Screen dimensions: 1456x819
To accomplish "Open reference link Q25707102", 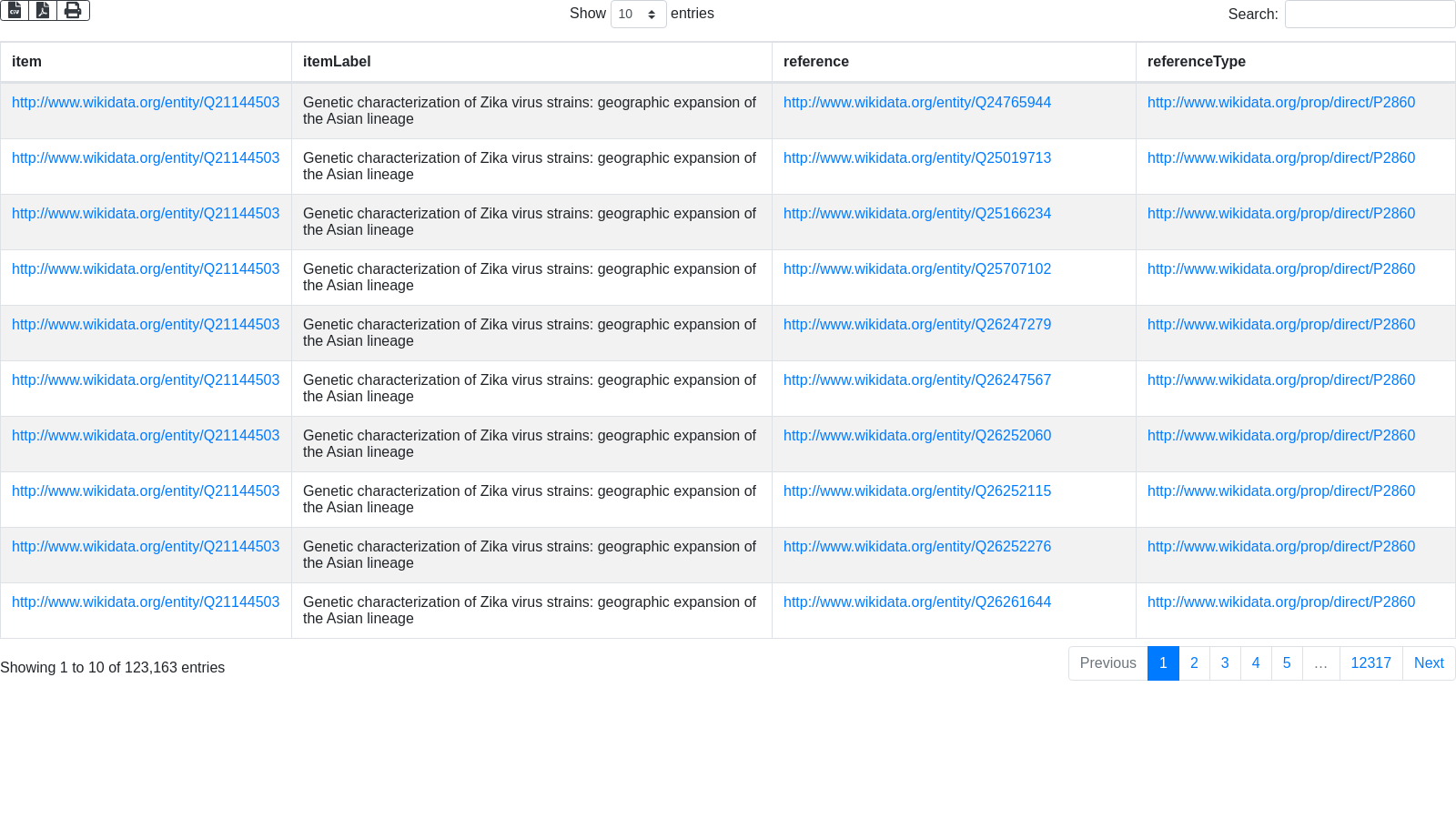I will [x=916, y=269].
